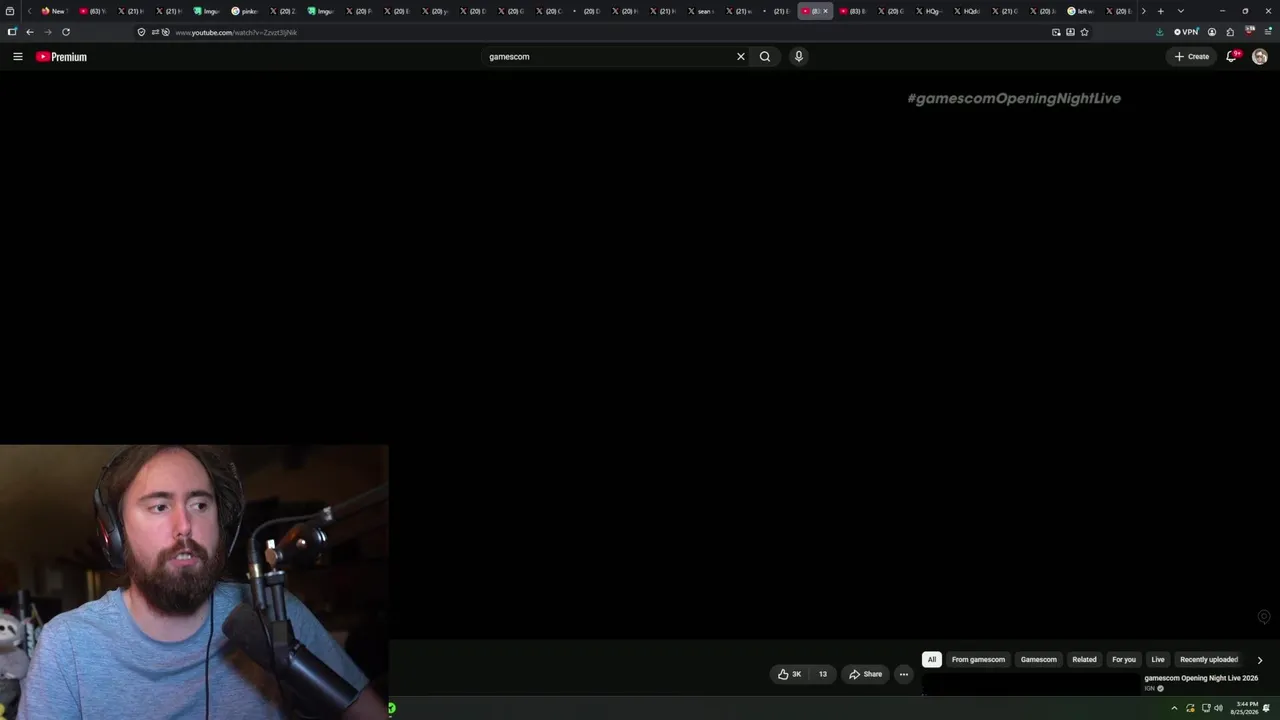Select the Live chip
1280x720 pixels.
click(1158, 660)
